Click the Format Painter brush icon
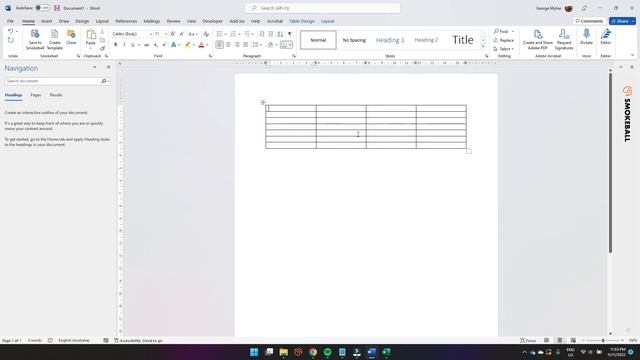 pyautogui.click(x=102, y=49)
